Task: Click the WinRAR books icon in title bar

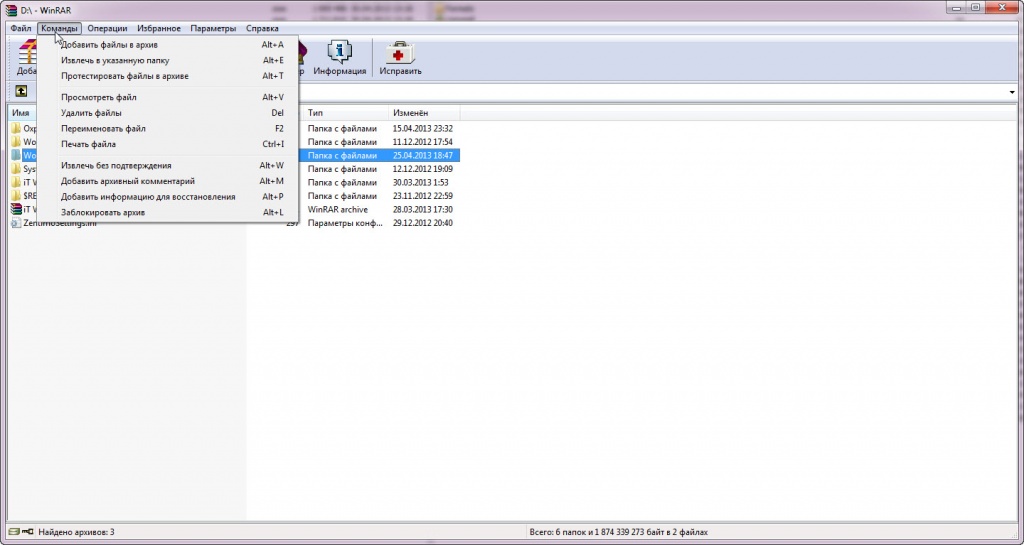Action: click(x=11, y=10)
